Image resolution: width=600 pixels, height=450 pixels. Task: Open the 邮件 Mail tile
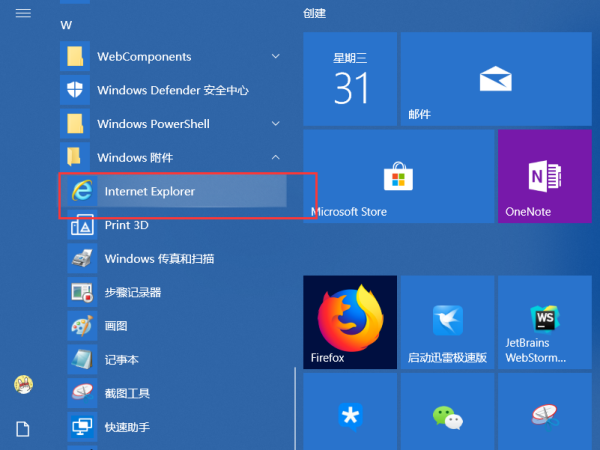pyautogui.click(x=496, y=79)
